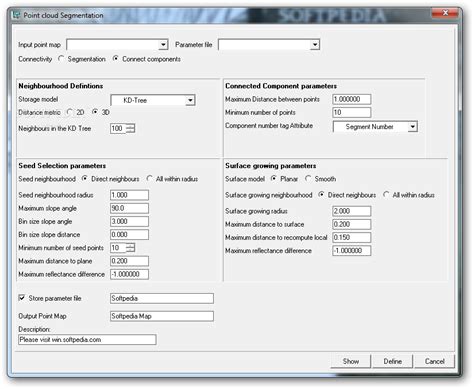Click the Define button
The width and height of the screenshot is (474, 389).
[x=393, y=361]
